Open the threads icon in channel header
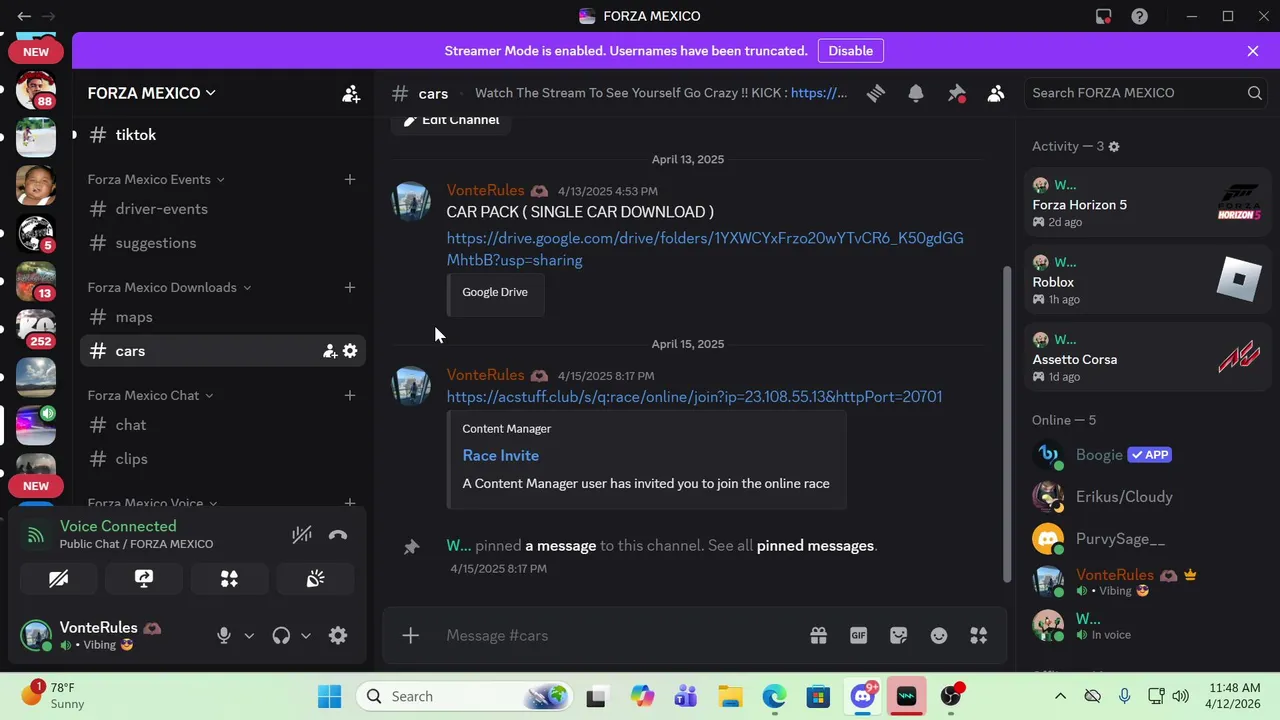The image size is (1280, 720). 876,93
